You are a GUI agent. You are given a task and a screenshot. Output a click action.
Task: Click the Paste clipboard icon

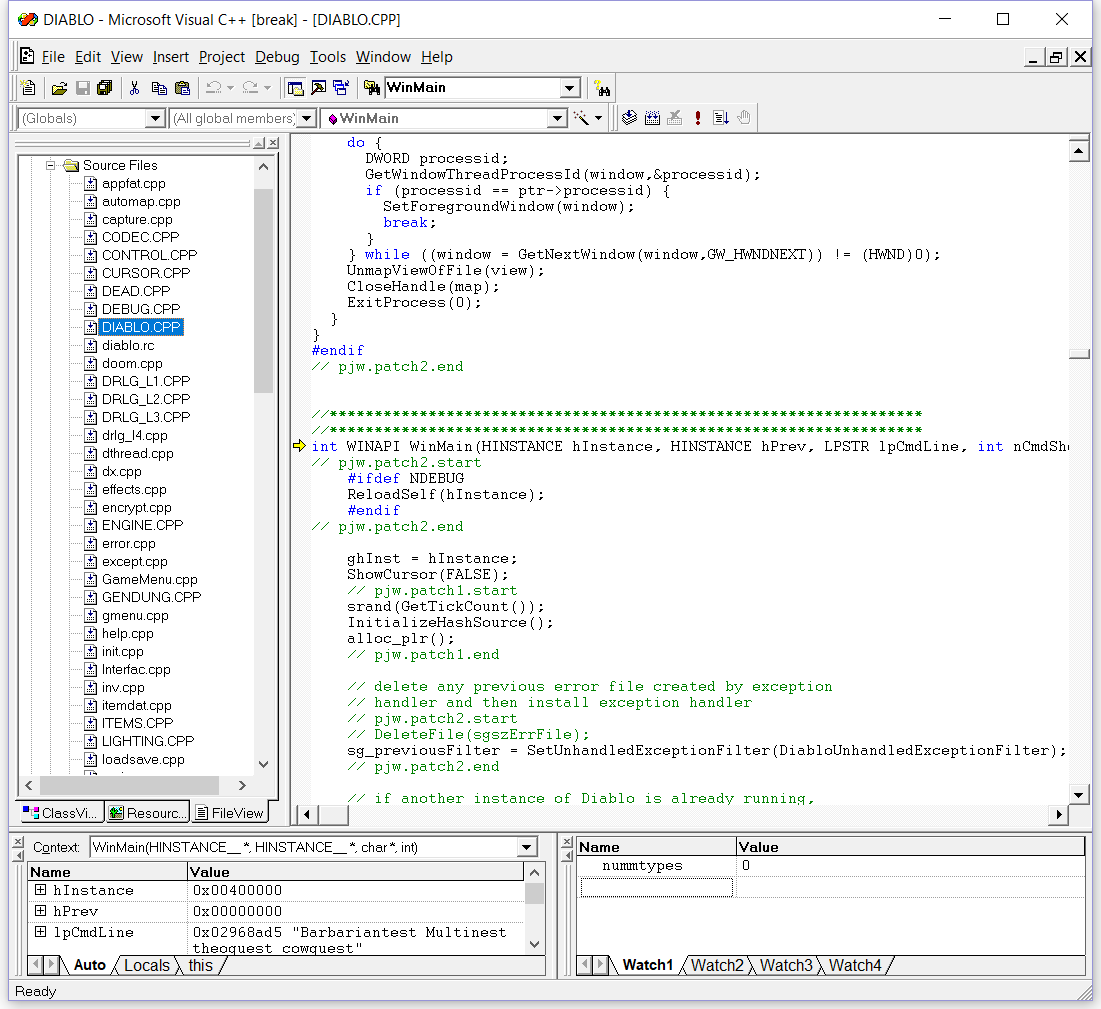(182, 88)
